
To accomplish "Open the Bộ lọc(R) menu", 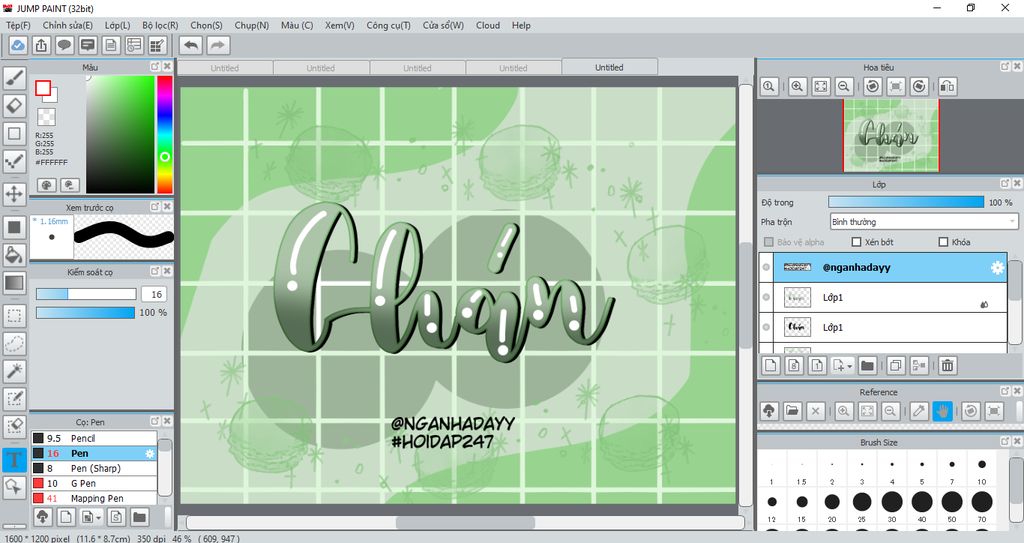I will (160, 25).
